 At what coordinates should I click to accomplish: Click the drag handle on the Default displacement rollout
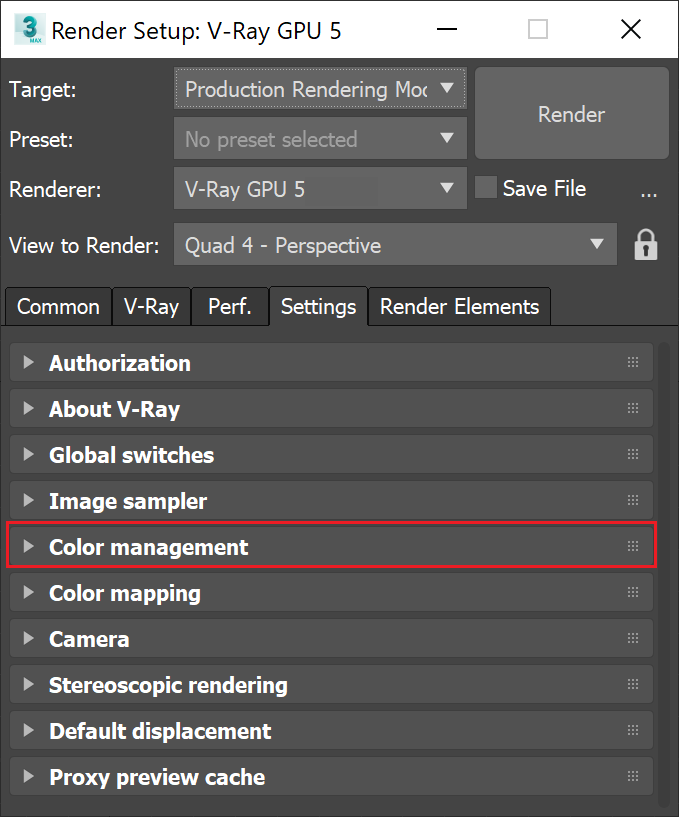pos(632,730)
